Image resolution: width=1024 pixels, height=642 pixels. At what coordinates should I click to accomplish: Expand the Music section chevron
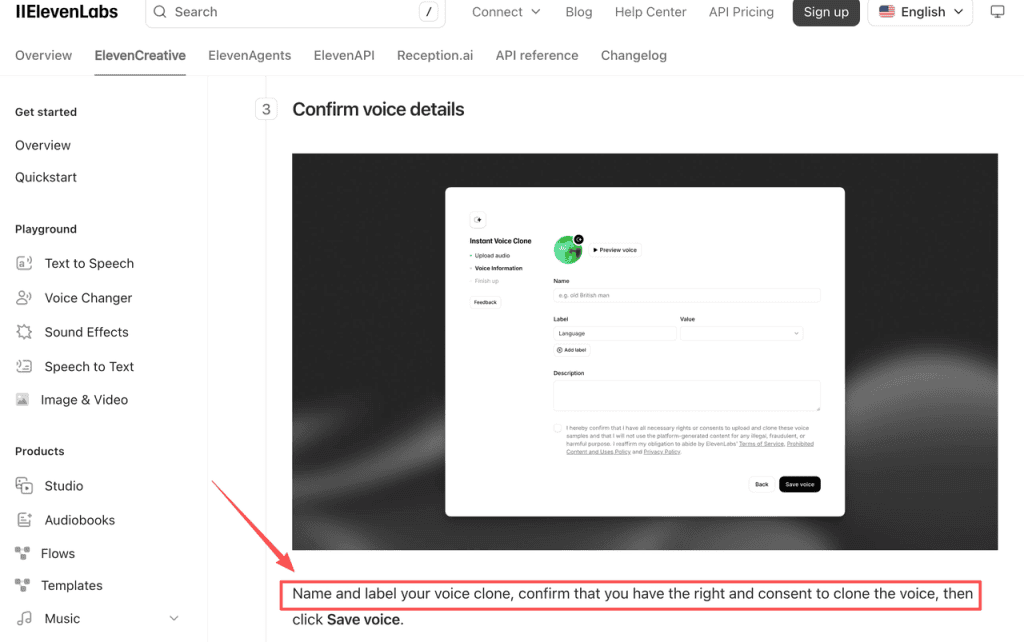coord(174,618)
